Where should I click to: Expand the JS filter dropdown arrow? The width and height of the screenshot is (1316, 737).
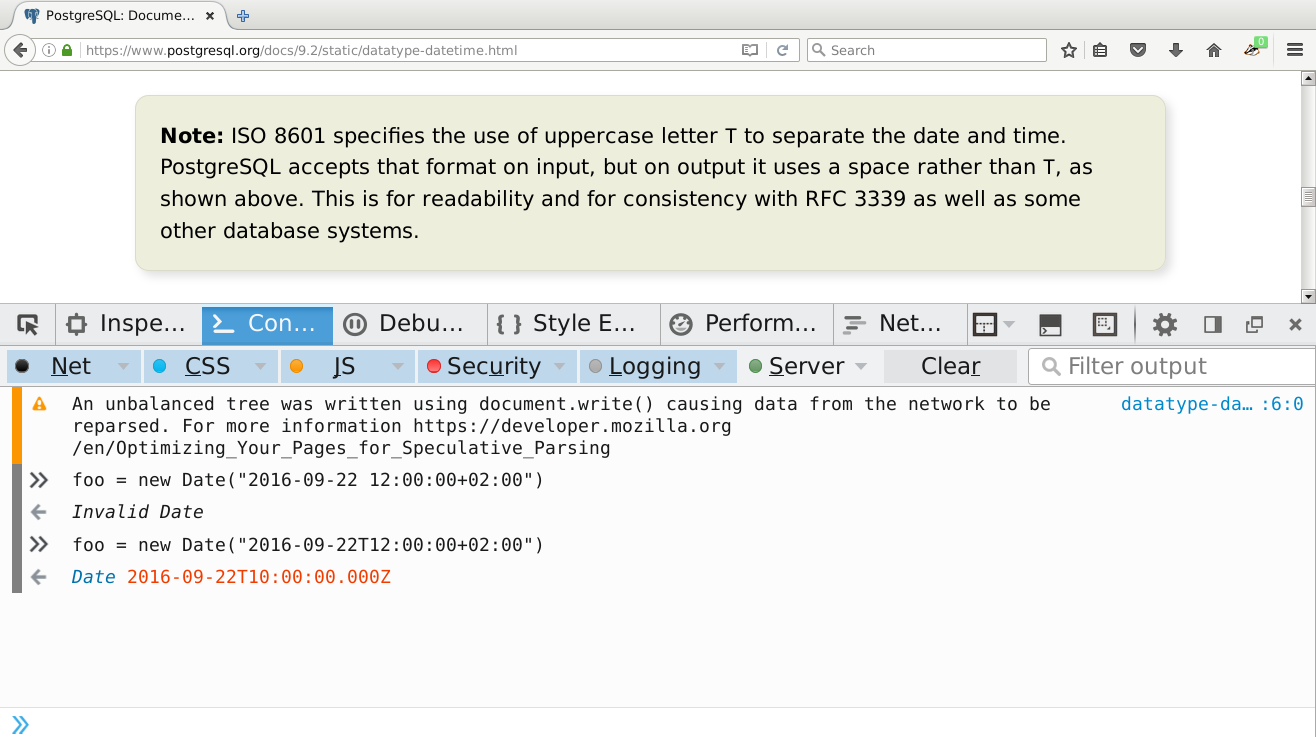click(397, 366)
